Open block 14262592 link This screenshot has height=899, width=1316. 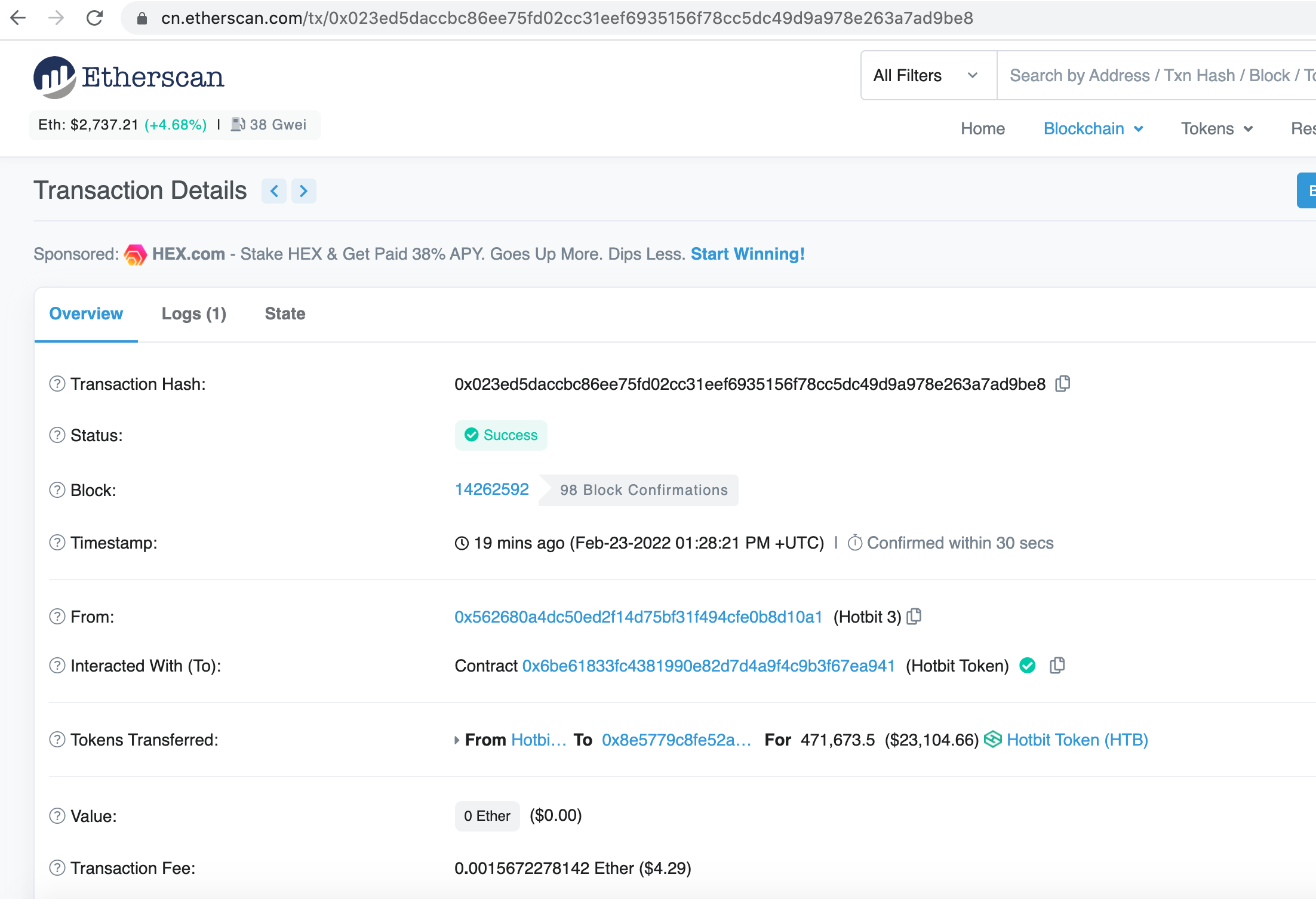[x=491, y=489]
